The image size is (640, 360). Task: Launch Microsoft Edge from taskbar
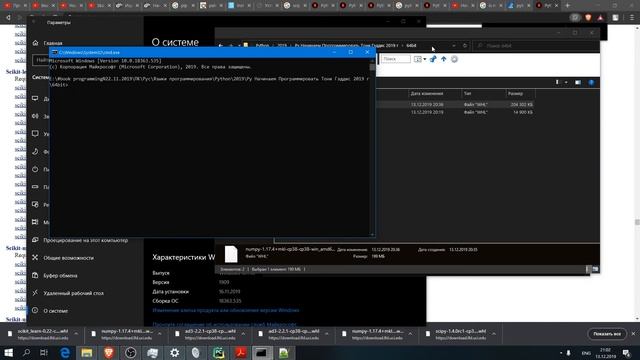pyautogui.click(x=65, y=353)
